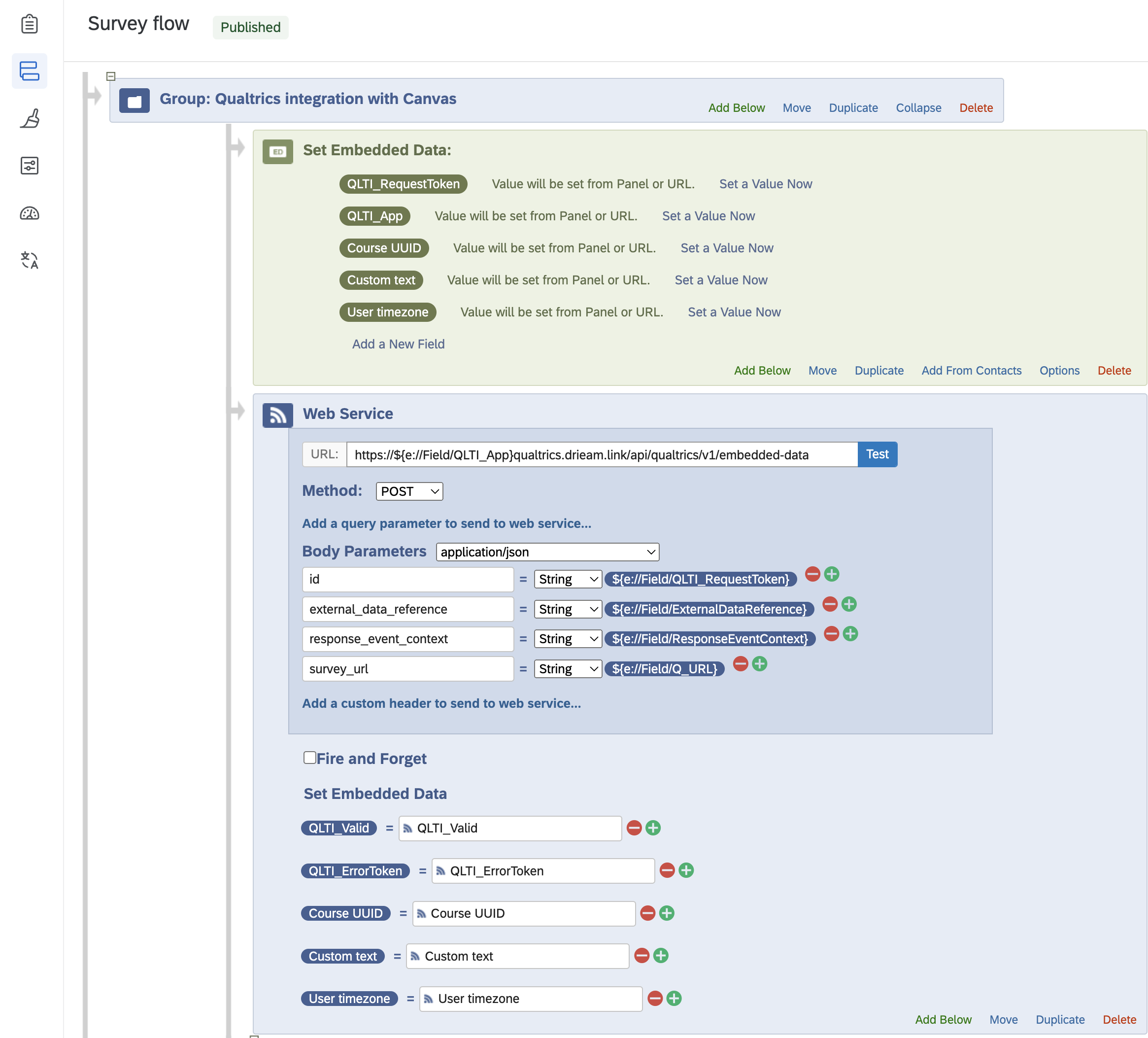Add mapping after QLTI_ErrorToken row
1148x1038 pixels.
coord(686,870)
